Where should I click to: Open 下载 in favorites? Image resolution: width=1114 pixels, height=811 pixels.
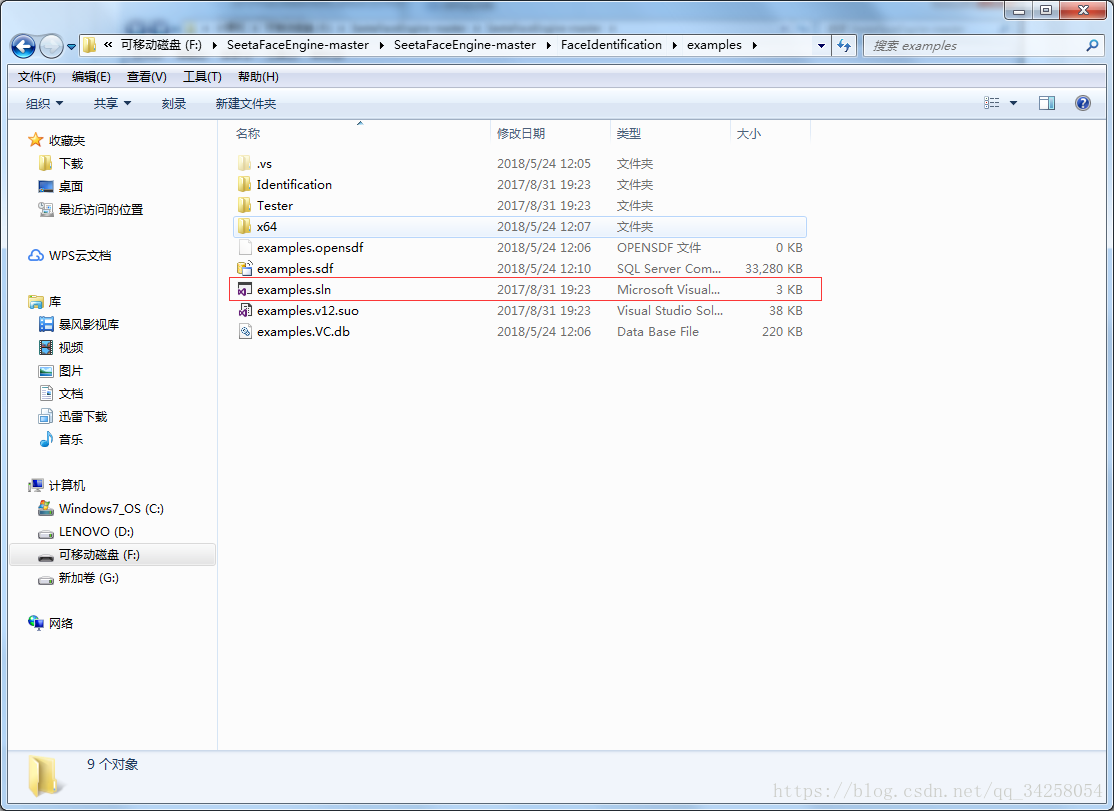point(71,163)
